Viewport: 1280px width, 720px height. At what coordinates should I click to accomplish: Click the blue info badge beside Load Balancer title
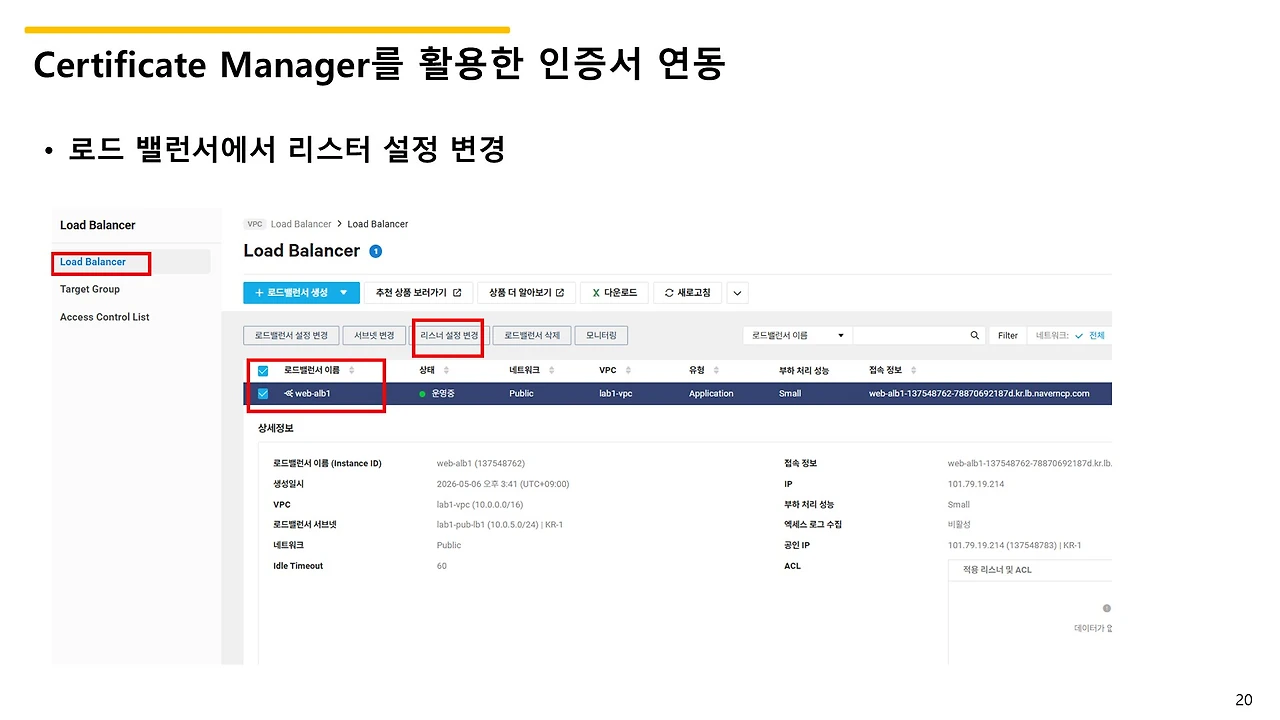(375, 251)
